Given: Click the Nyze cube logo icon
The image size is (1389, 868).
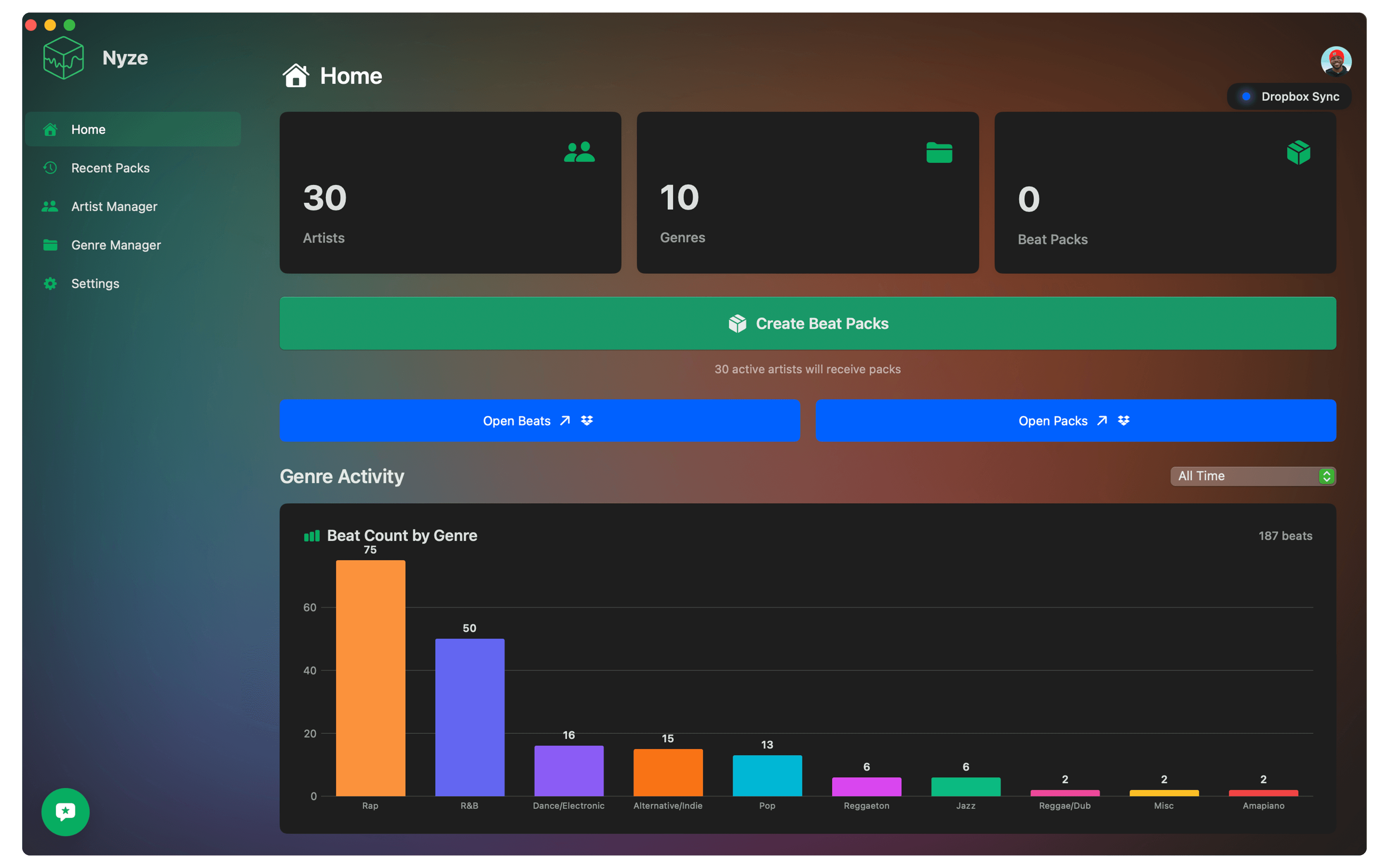Looking at the screenshot, I should click(x=64, y=57).
